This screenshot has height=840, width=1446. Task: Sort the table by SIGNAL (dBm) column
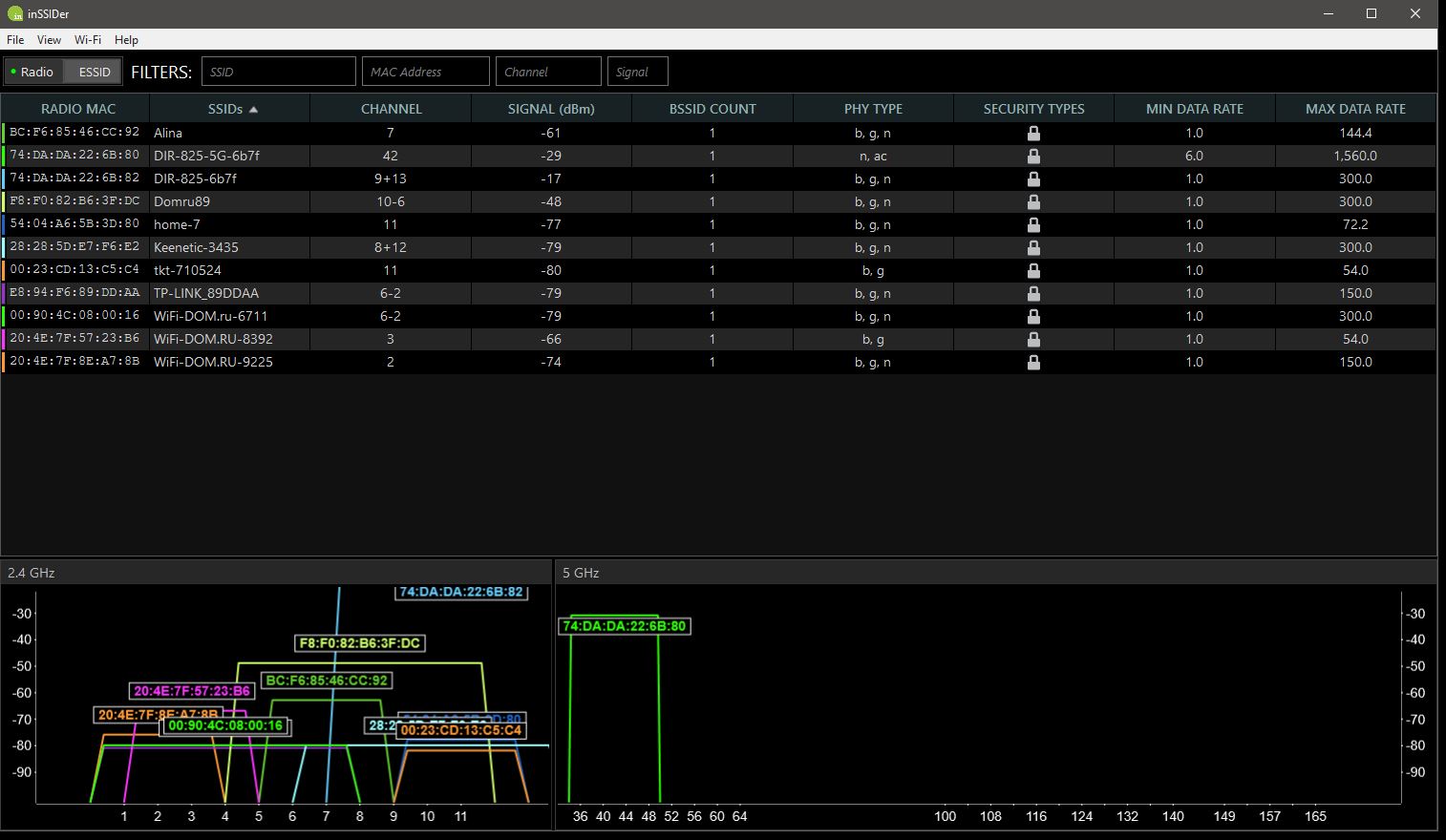[551, 109]
